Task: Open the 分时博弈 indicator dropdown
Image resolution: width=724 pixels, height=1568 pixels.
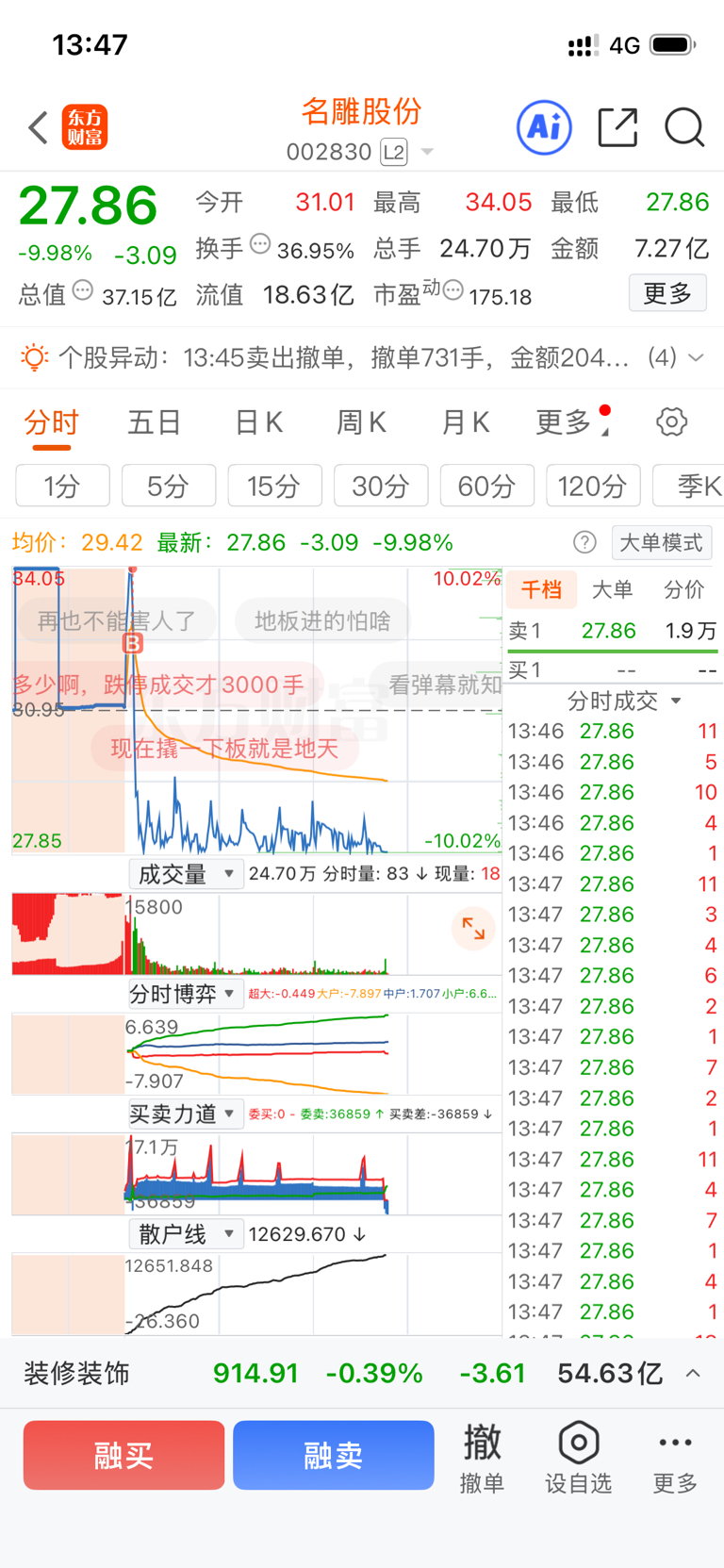Action: tap(186, 994)
